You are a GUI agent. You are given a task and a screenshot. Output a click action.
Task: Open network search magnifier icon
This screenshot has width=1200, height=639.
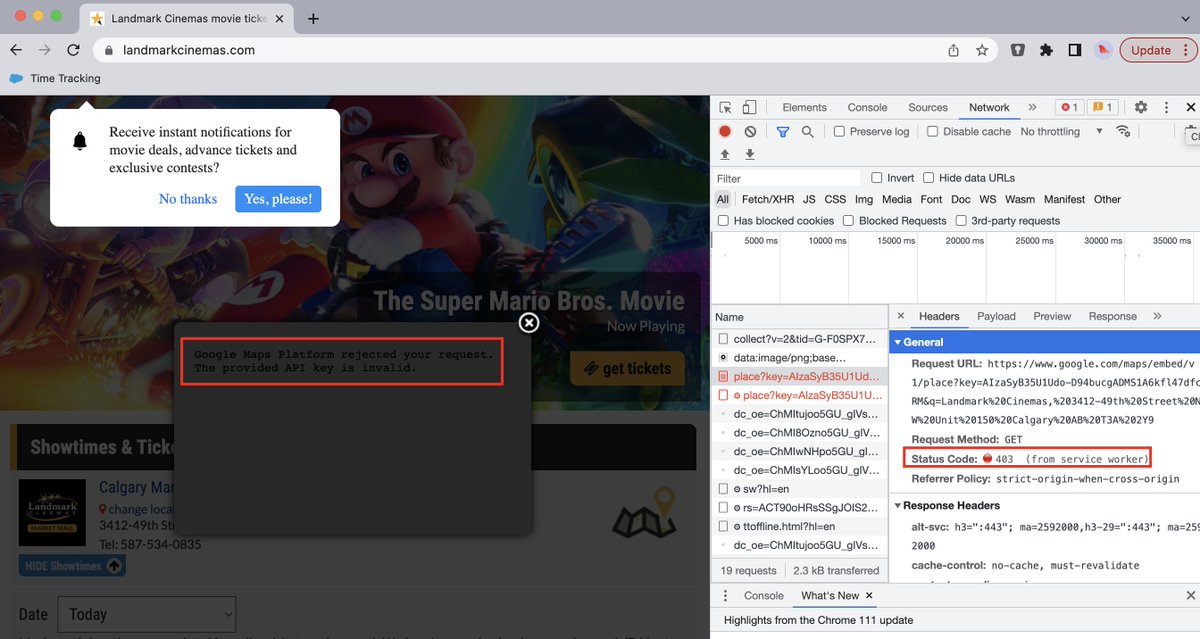pos(807,132)
